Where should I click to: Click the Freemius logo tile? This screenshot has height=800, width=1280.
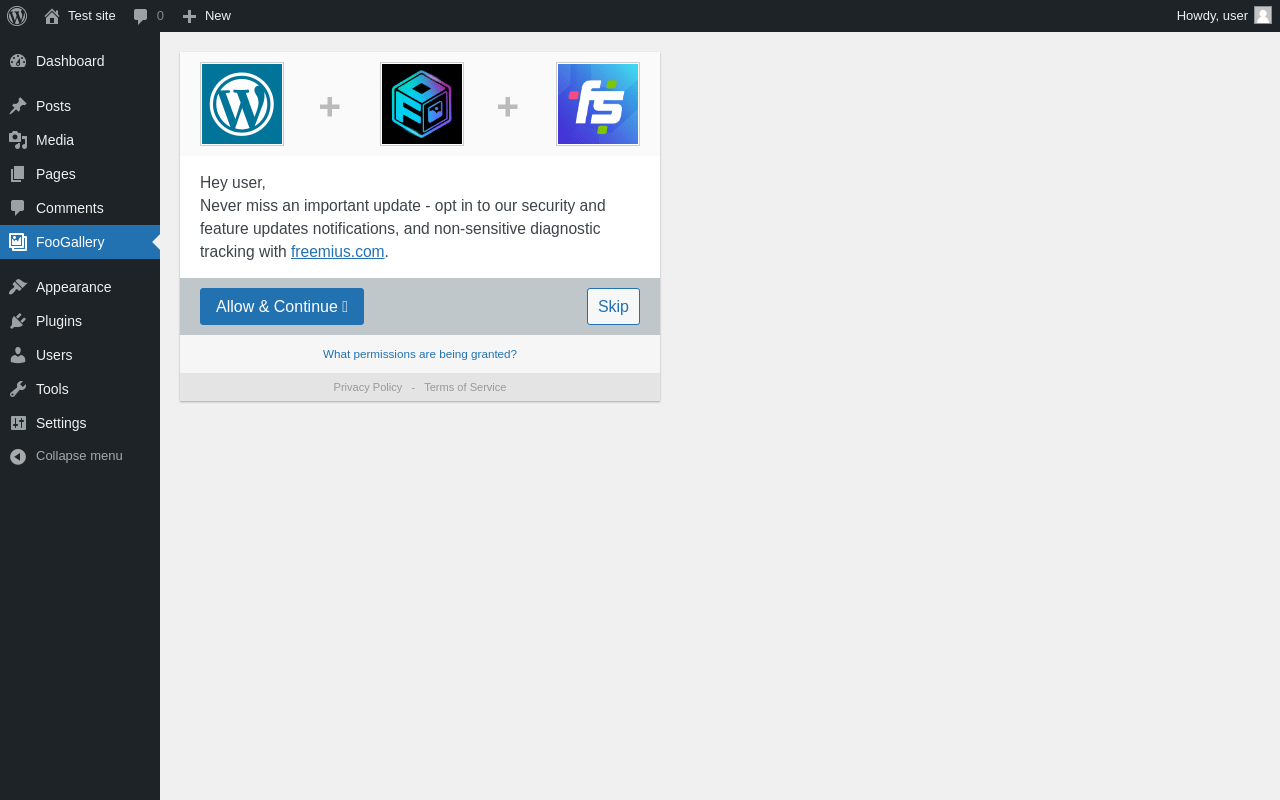click(598, 104)
